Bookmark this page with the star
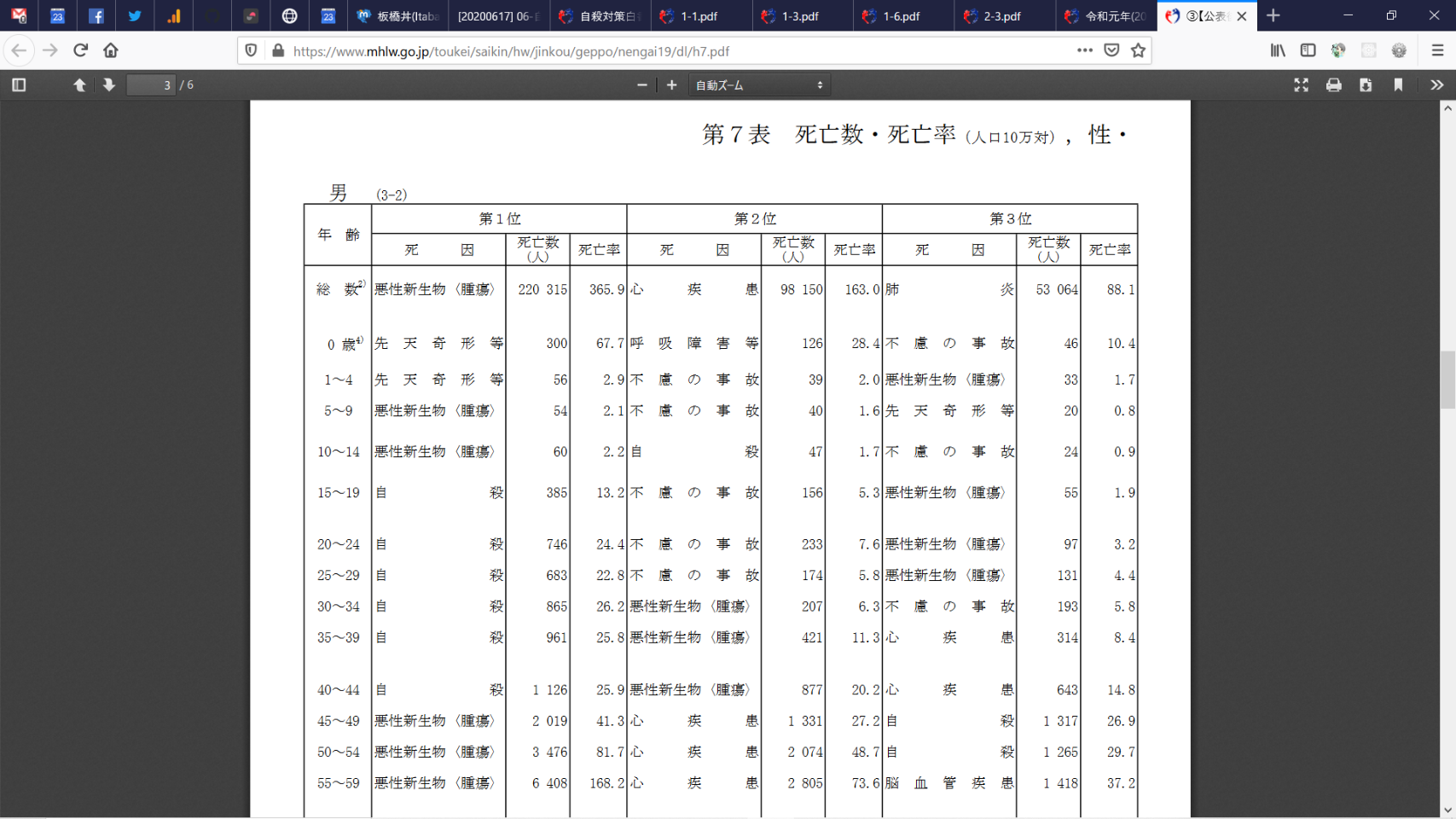Image resolution: width=1456 pixels, height=819 pixels. pos(1138,50)
